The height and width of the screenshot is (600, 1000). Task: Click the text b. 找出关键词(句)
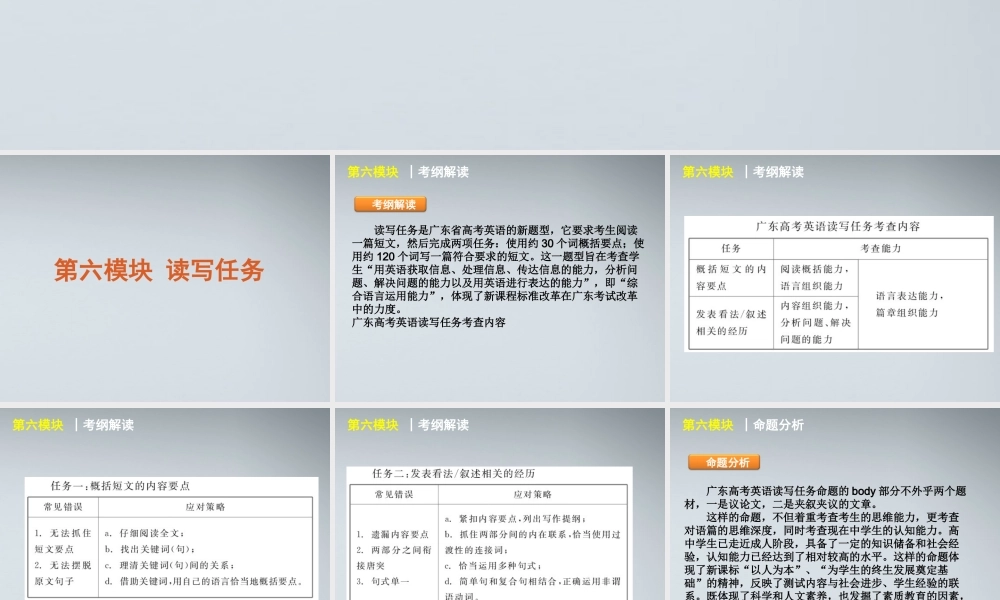coord(150,549)
